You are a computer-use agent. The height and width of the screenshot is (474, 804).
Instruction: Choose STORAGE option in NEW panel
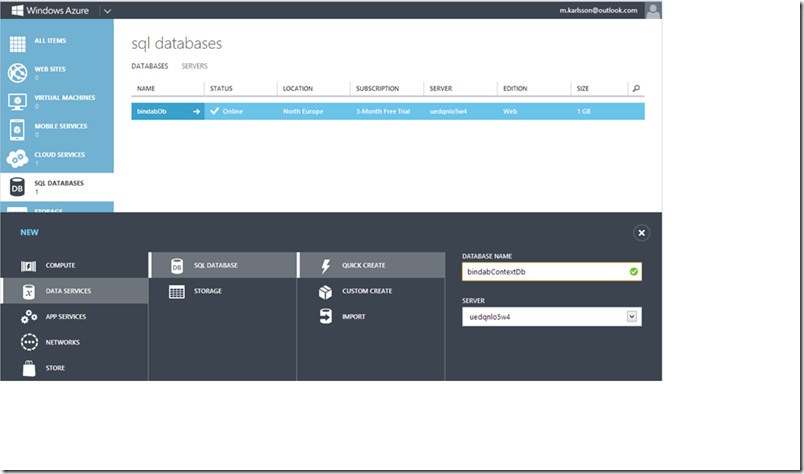208,291
